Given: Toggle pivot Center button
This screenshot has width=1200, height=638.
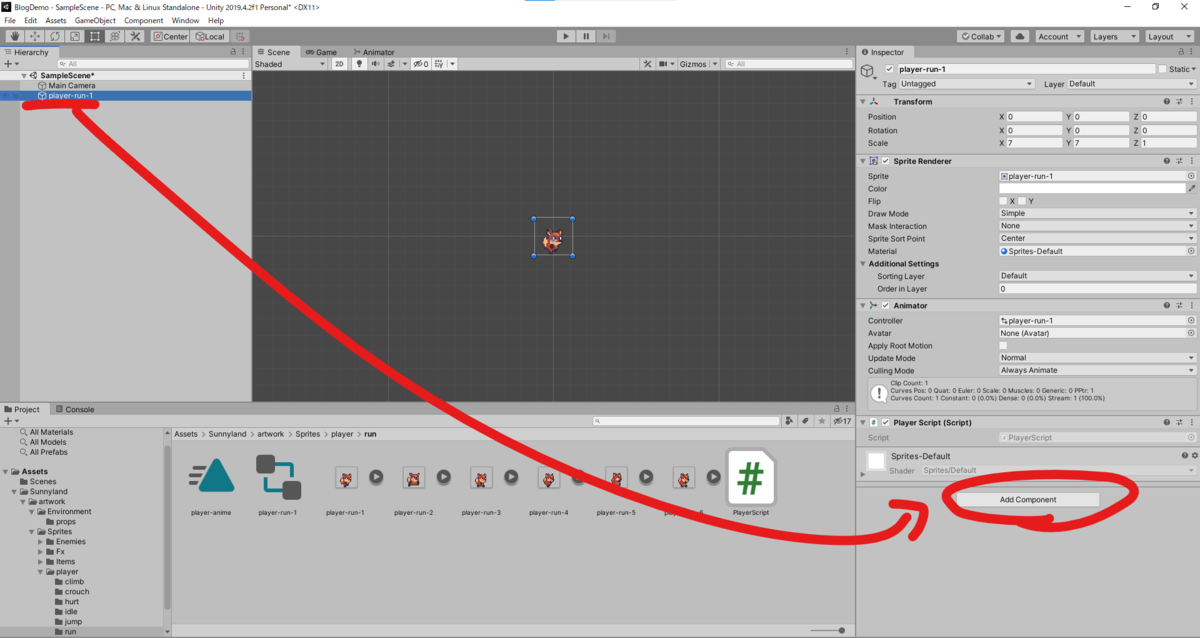Looking at the screenshot, I should click(170, 36).
